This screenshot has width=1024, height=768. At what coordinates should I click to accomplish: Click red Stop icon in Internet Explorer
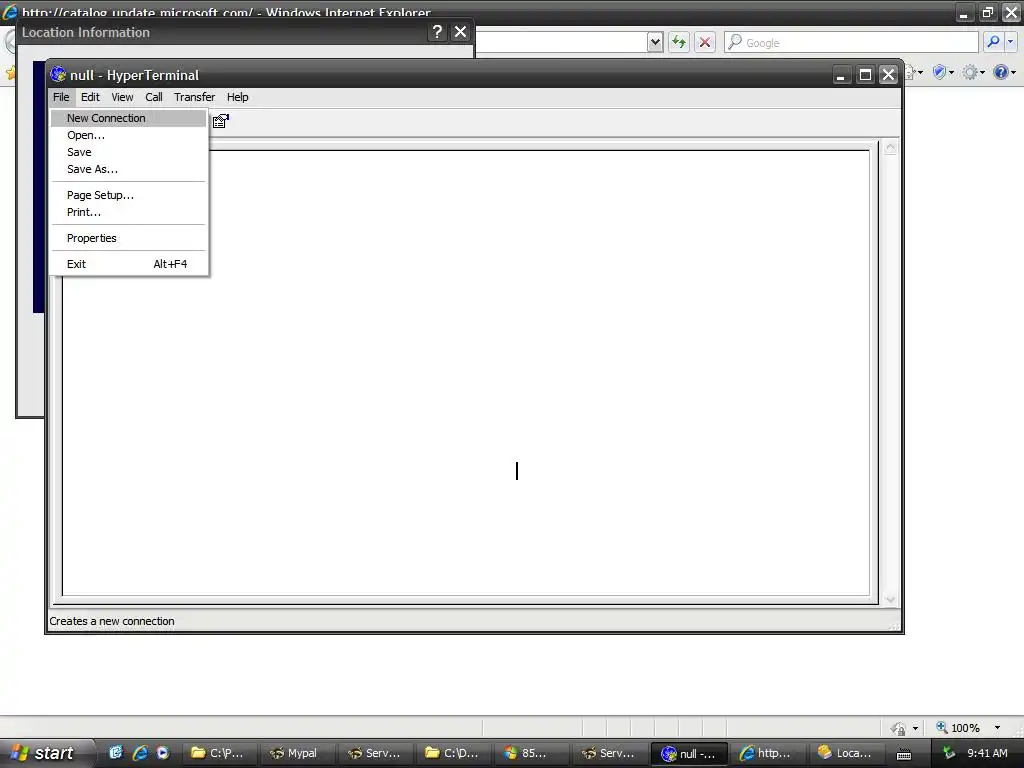pos(705,42)
